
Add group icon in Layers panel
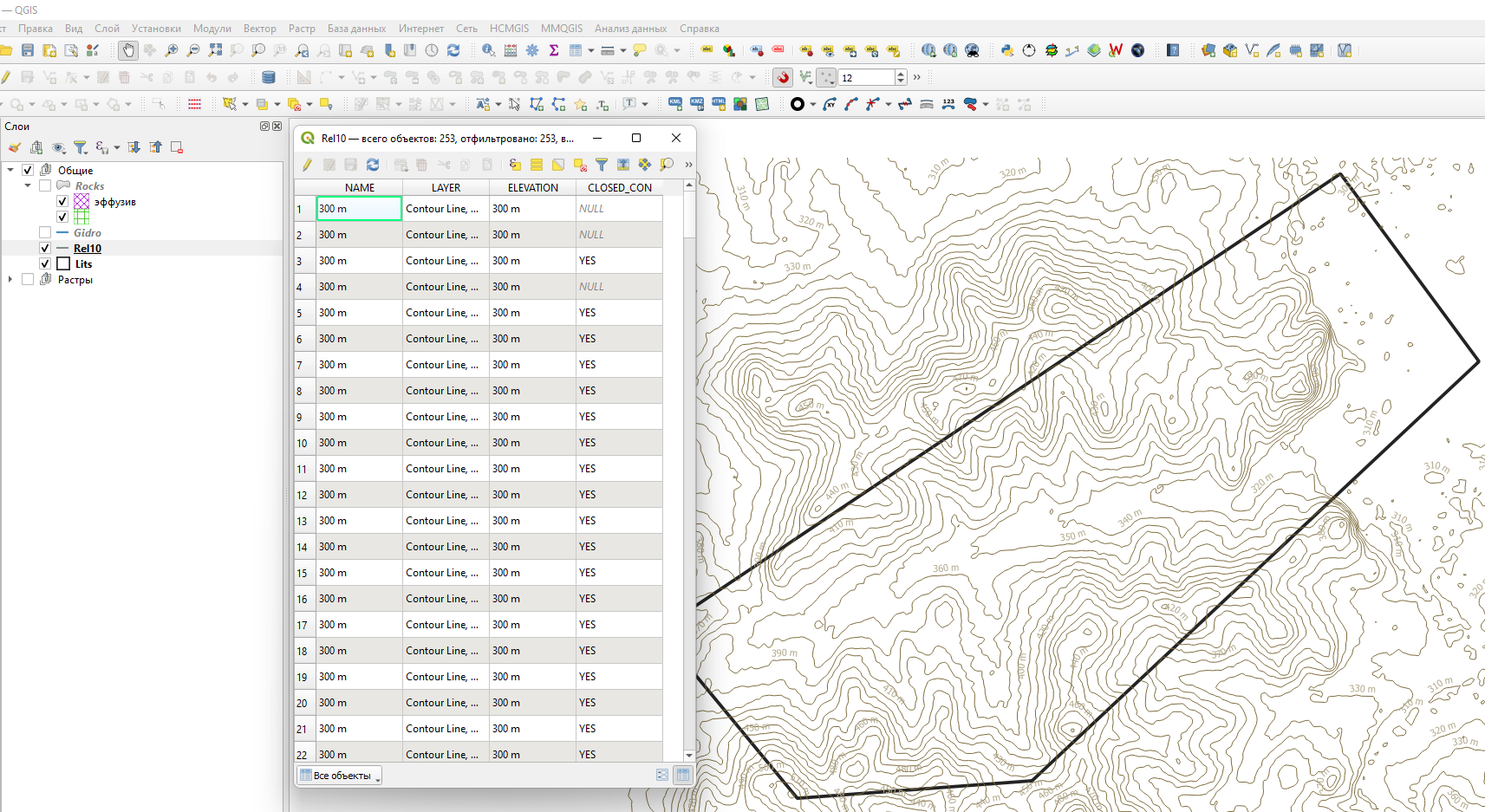(36, 147)
